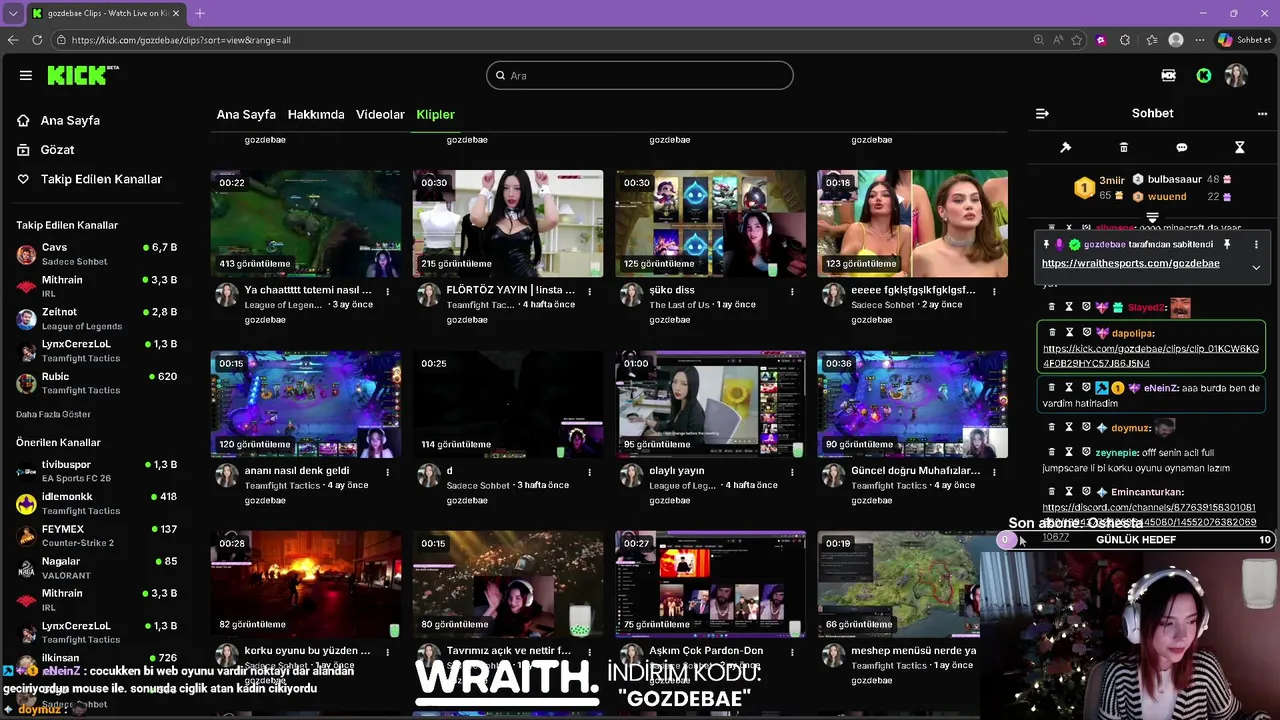This screenshot has width=1280, height=720.
Task: Click the moderation gavel icon in chat toolbar
Action: click(x=1066, y=147)
